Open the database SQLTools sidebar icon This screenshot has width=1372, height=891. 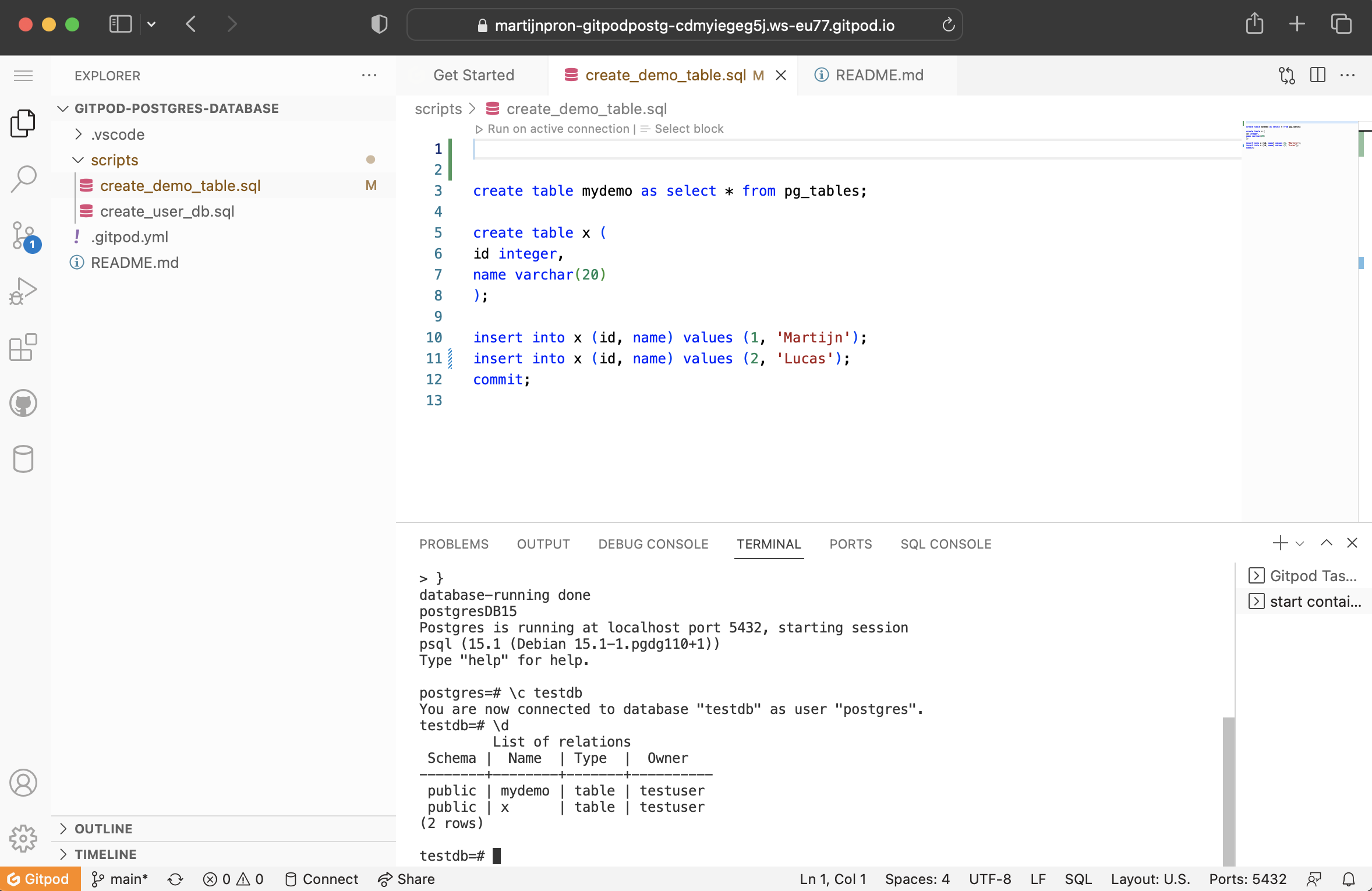(x=23, y=459)
